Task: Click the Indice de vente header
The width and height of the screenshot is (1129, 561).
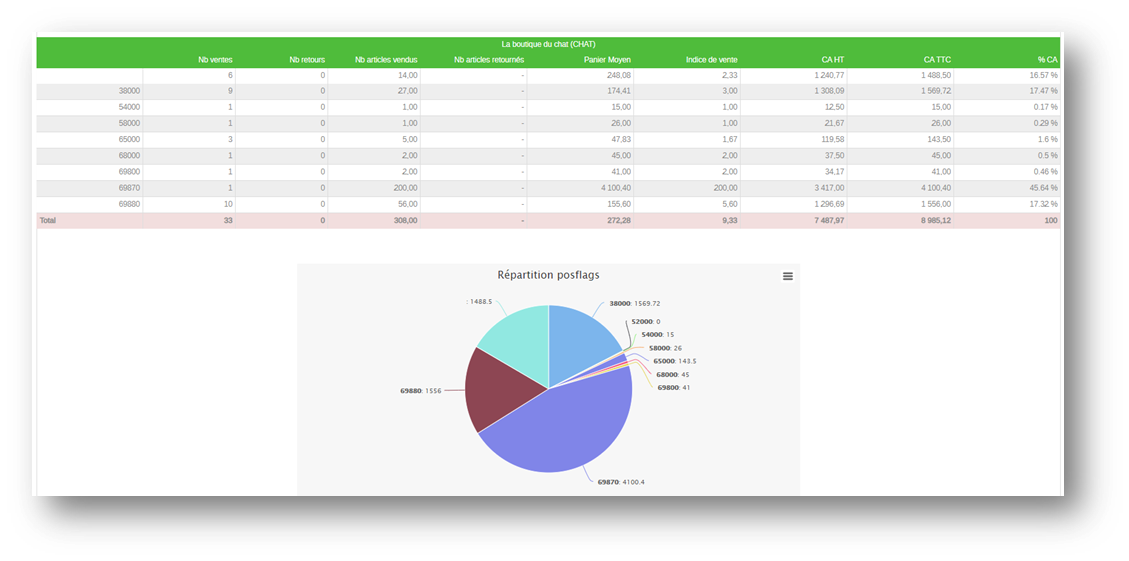Action: pos(711,60)
